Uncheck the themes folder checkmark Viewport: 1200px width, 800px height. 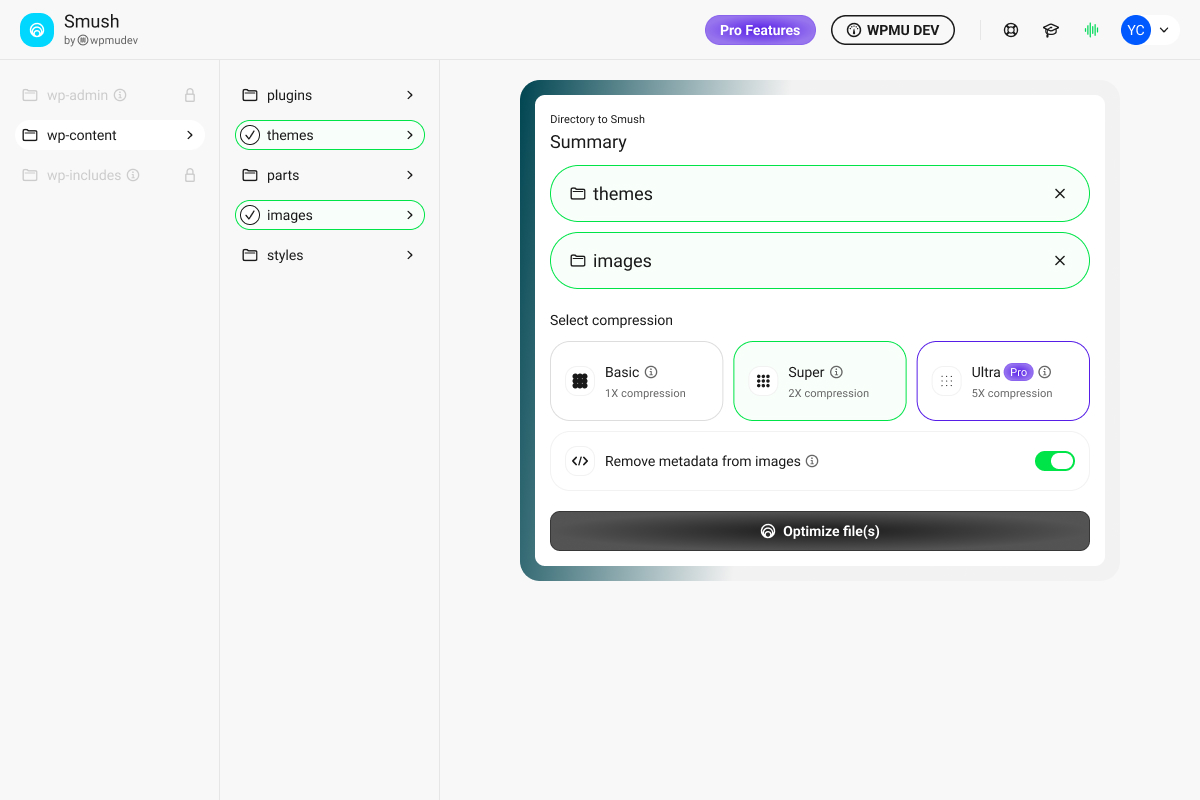[x=250, y=135]
